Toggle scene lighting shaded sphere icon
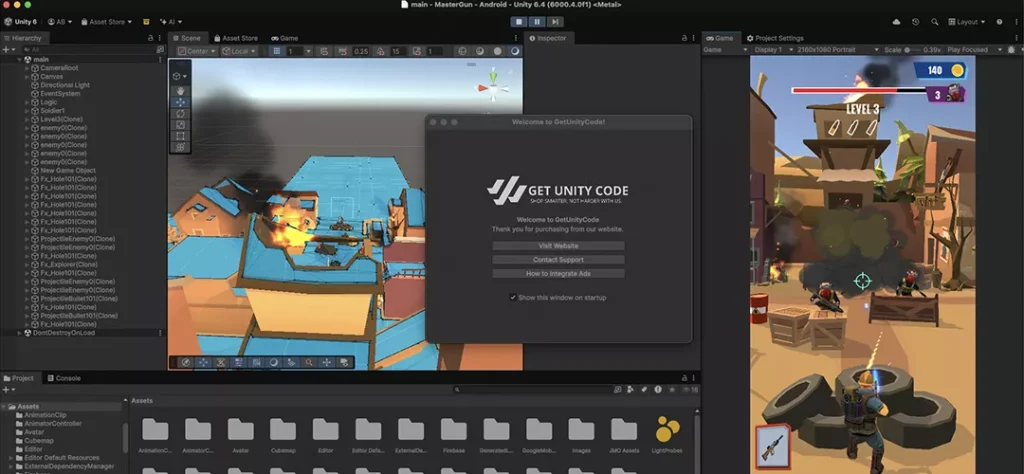Viewport: 1024px width, 474px height. (480, 51)
